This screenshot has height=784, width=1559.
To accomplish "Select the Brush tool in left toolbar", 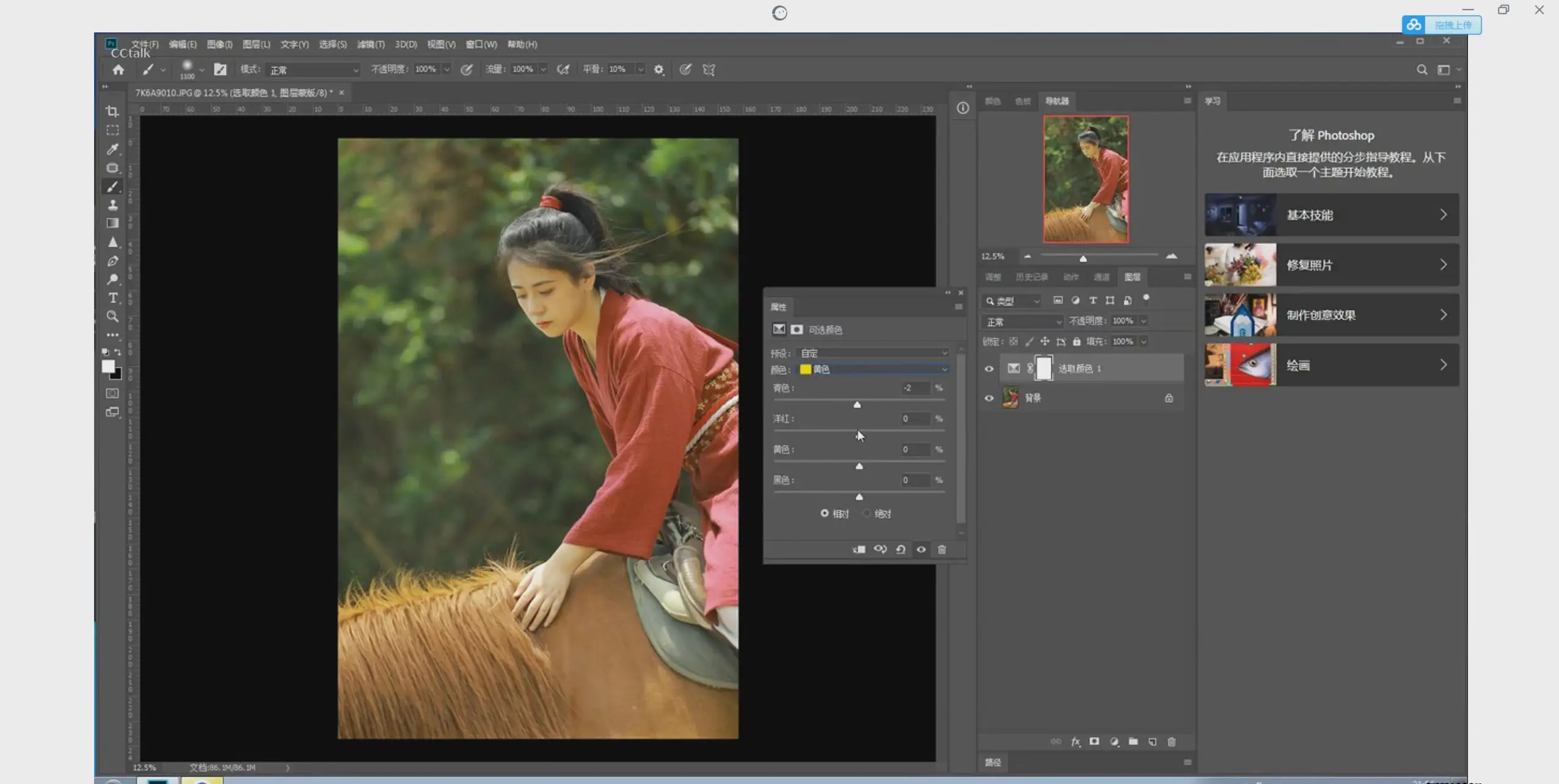I will [112, 186].
